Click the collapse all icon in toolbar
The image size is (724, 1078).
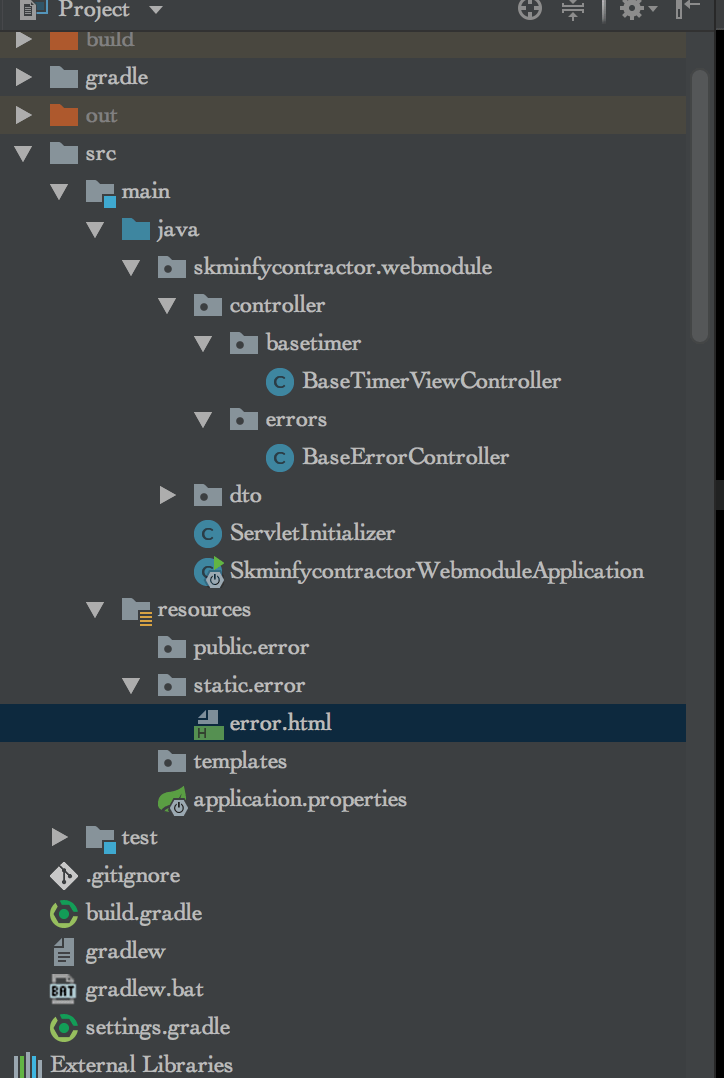point(573,10)
